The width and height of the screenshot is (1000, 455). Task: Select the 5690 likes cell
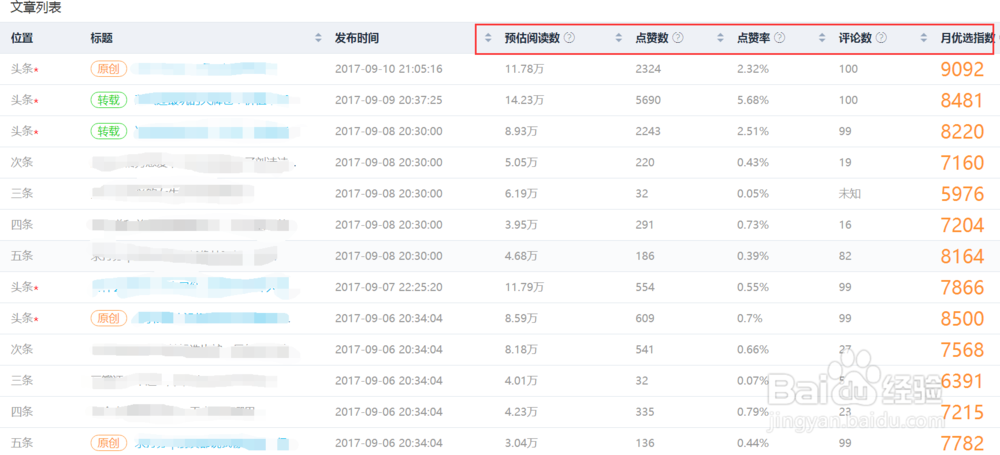648,100
